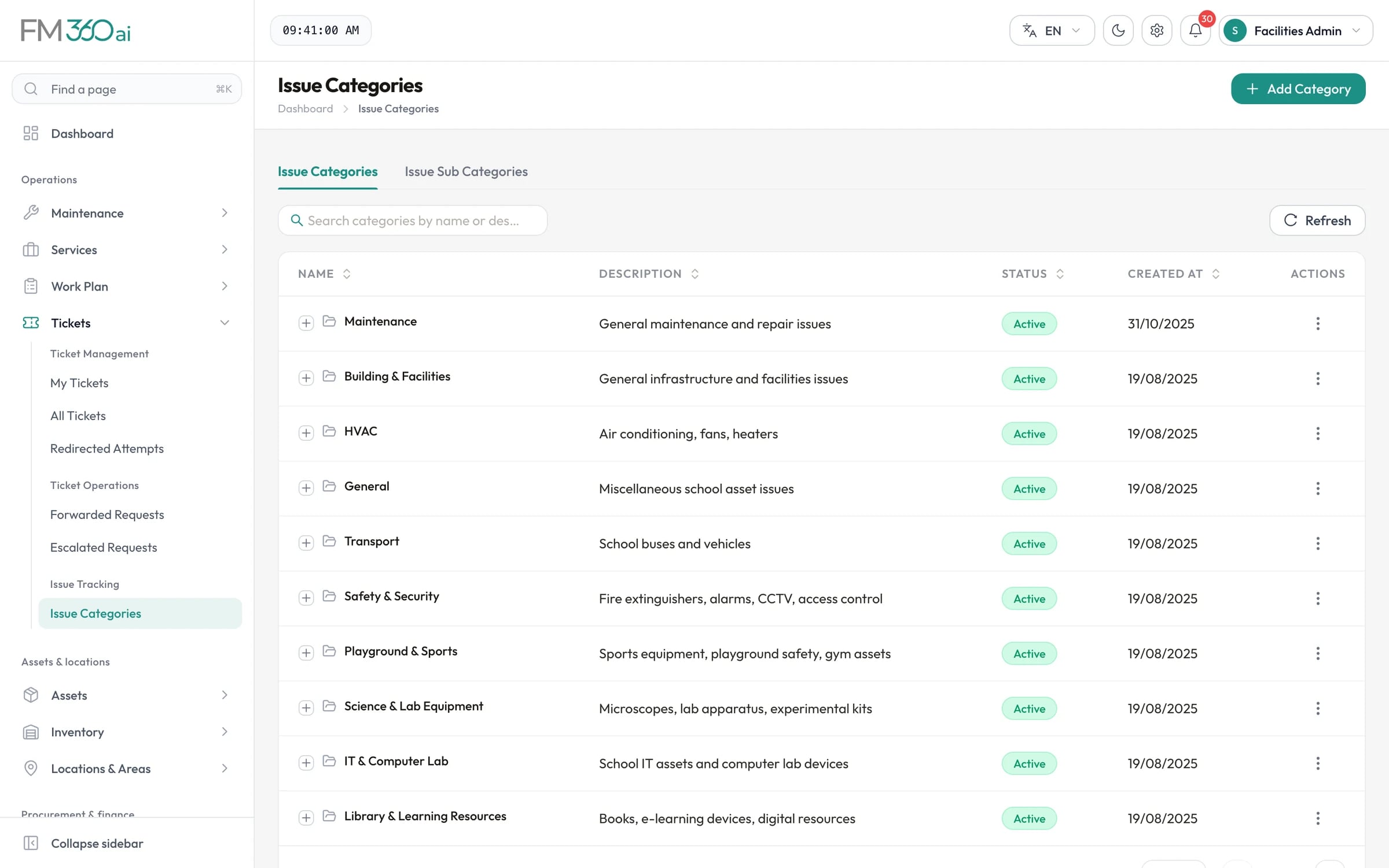Expand the HVAC category row
The image size is (1389, 868).
click(x=306, y=433)
